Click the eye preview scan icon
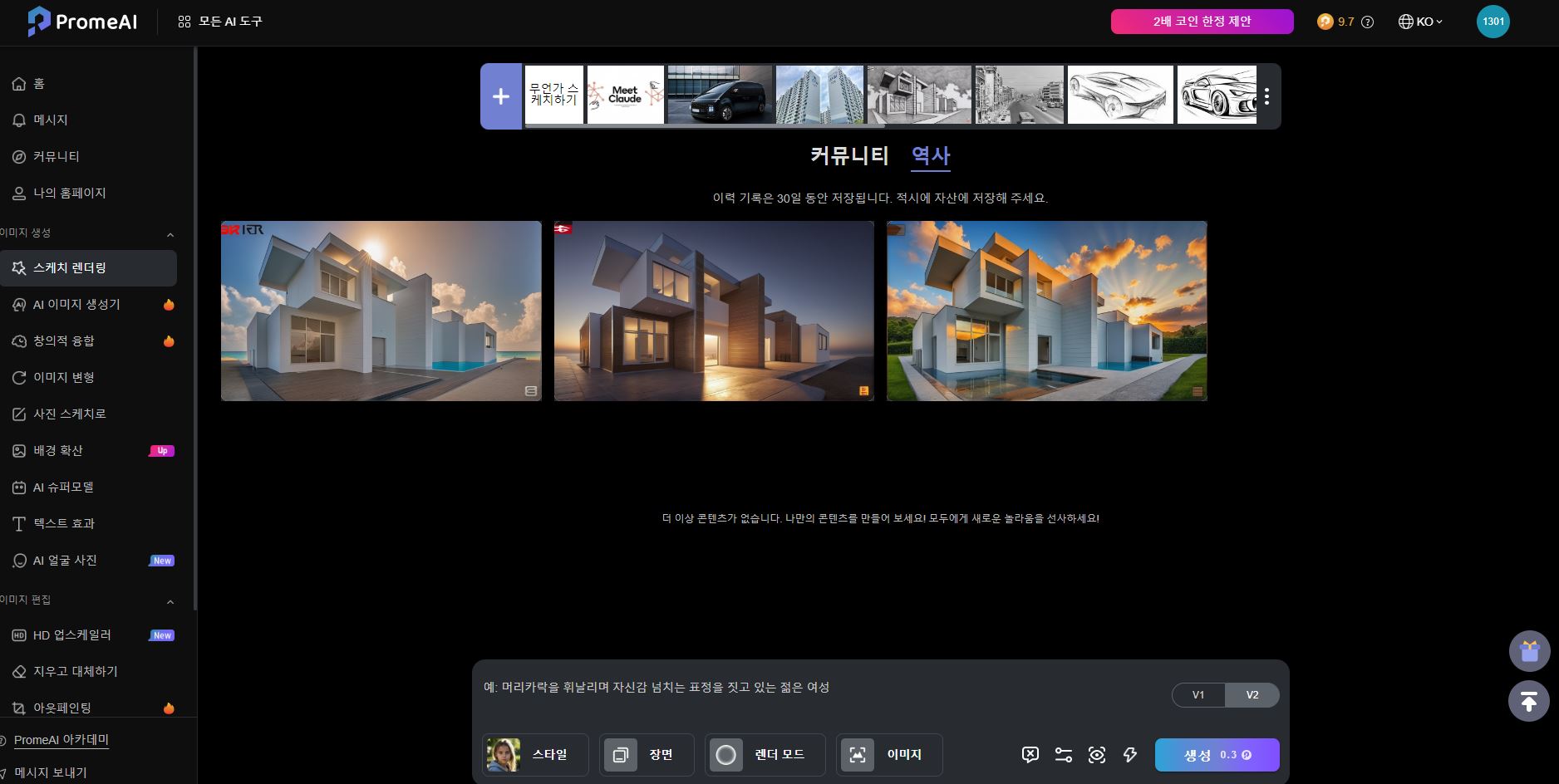 [1096, 755]
